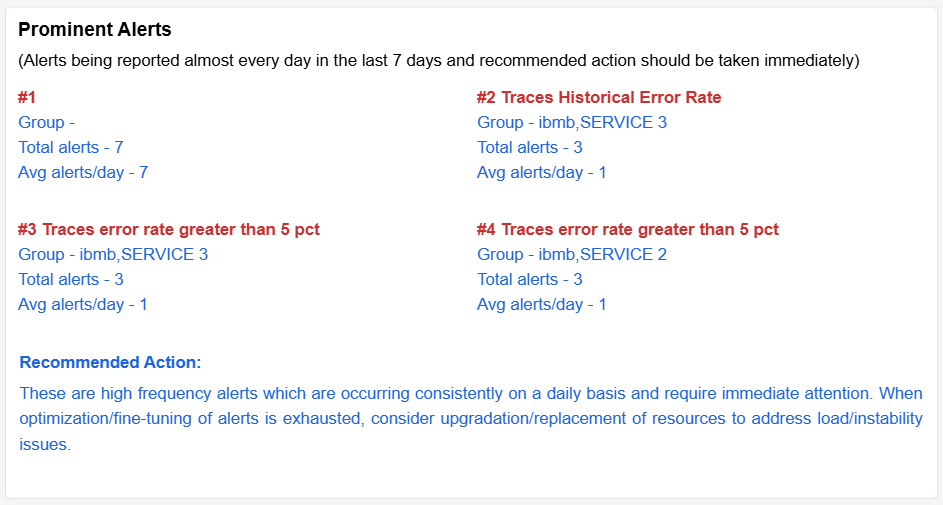The height and width of the screenshot is (505, 943).
Task: Click Total alerts count under alert #3
Action: (70, 279)
